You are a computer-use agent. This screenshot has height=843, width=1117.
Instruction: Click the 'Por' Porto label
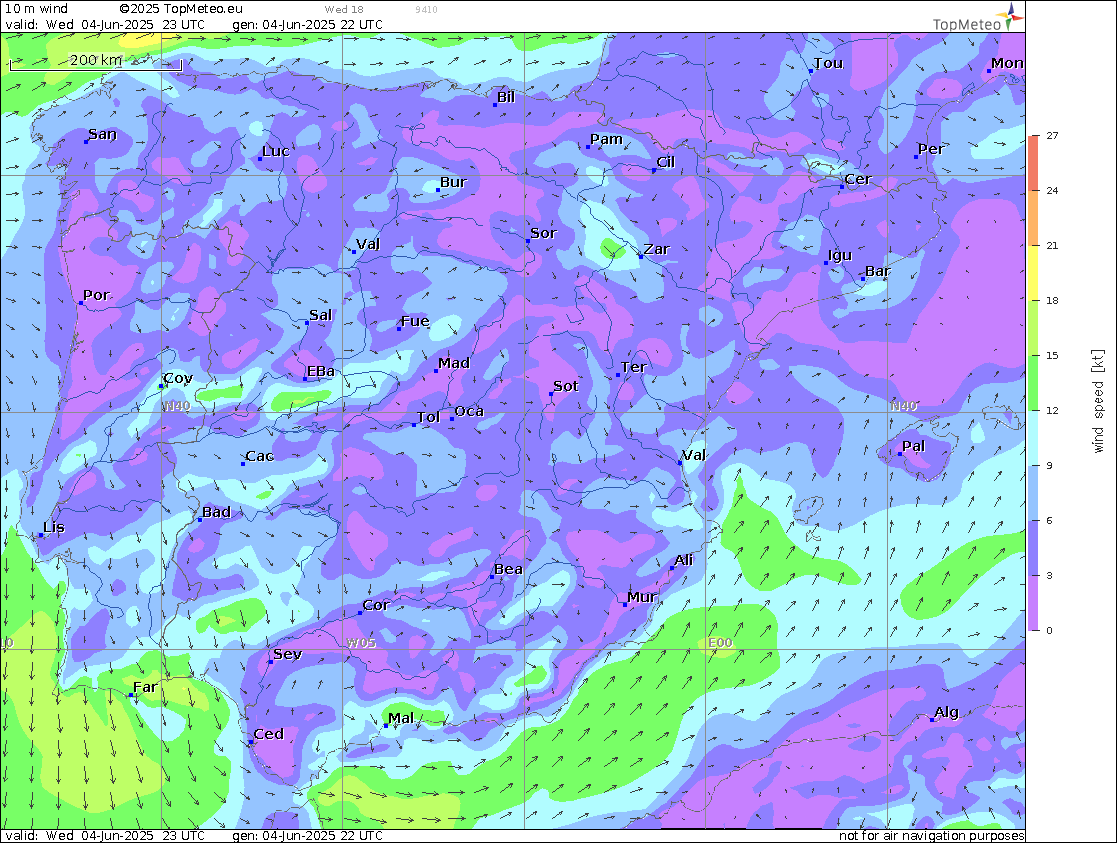pyautogui.click(x=96, y=295)
